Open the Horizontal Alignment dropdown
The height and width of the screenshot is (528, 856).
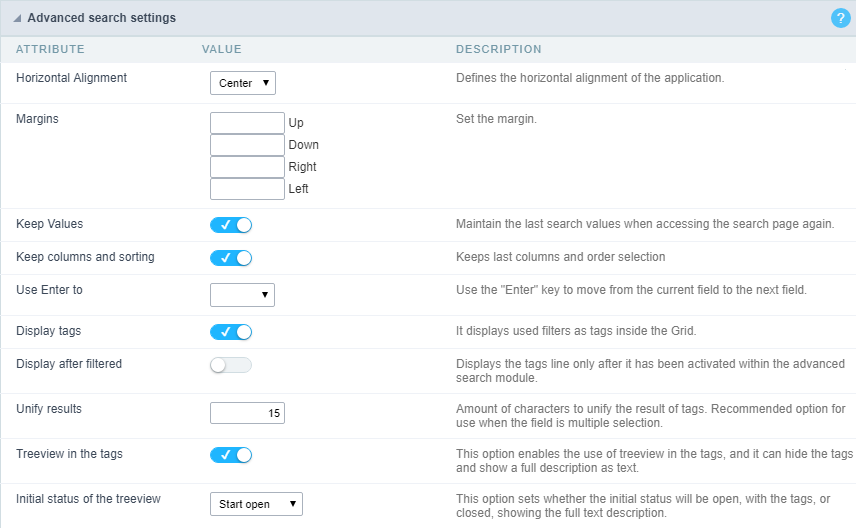coord(242,83)
